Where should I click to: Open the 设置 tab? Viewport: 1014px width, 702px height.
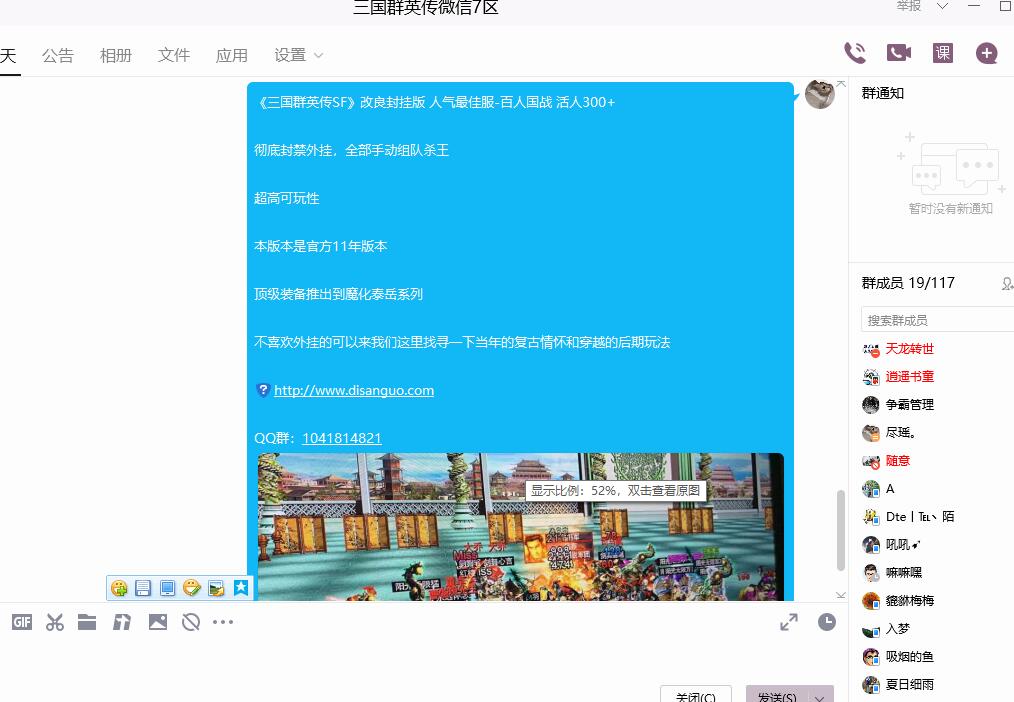pos(290,56)
